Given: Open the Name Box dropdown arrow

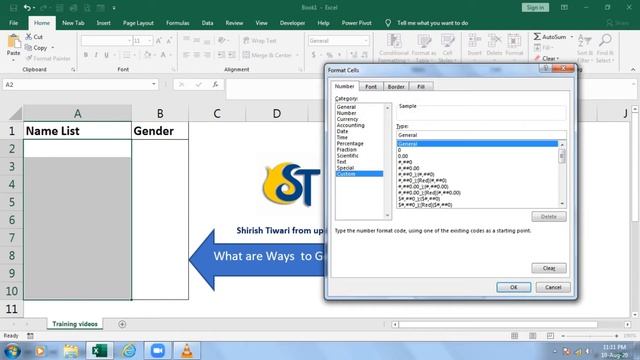Looking at the screenshot, I should click(153, 84).
